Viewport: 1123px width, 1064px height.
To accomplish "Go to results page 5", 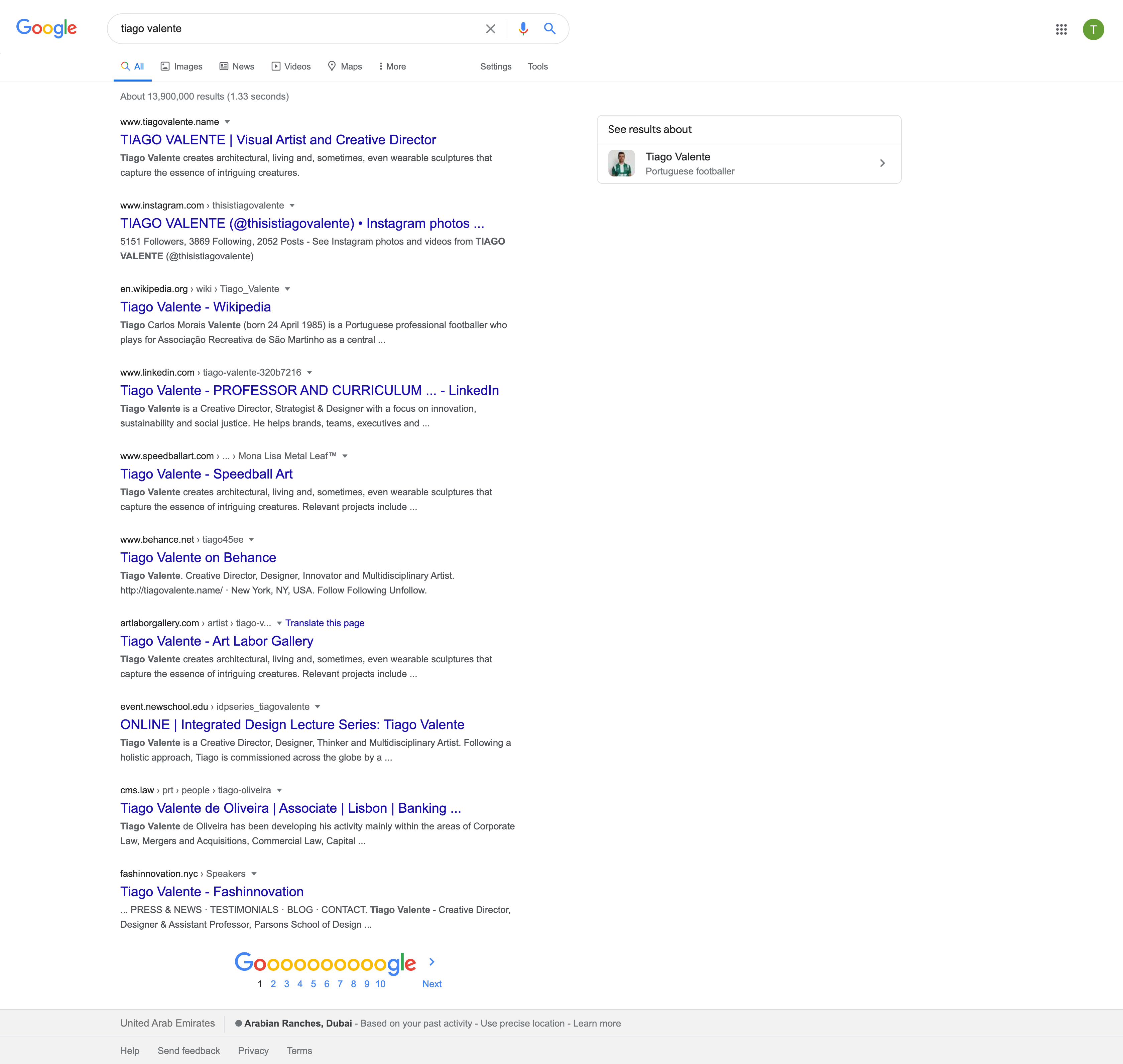I will pos(313,984).
